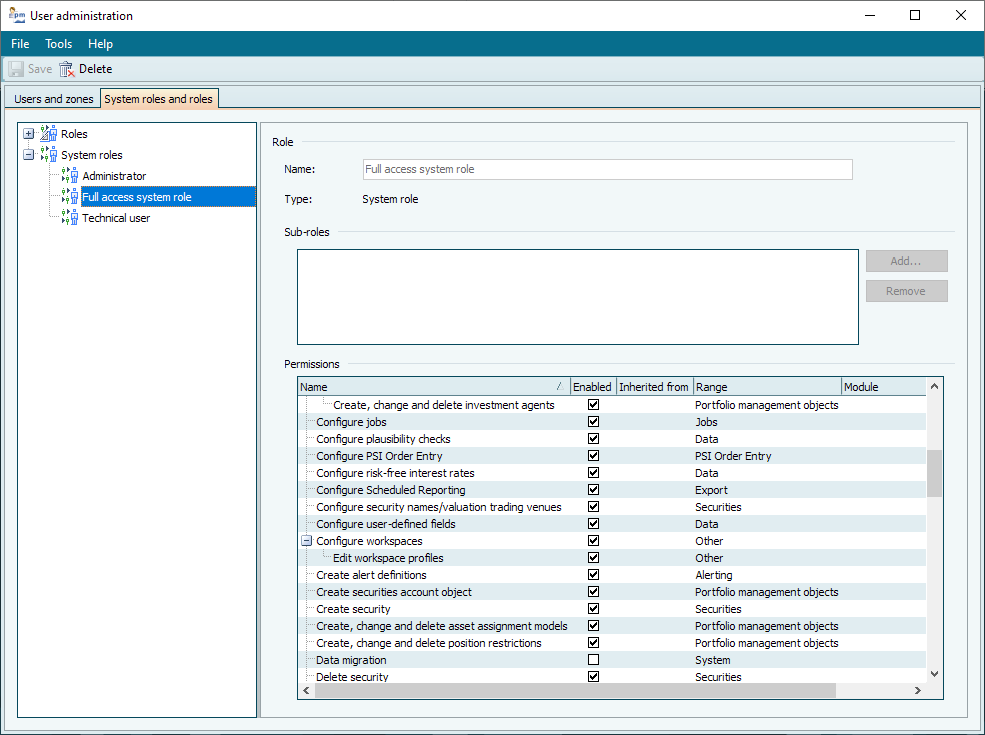
Task: Disable the Create security permission checkbox
Action: (594, 609)
